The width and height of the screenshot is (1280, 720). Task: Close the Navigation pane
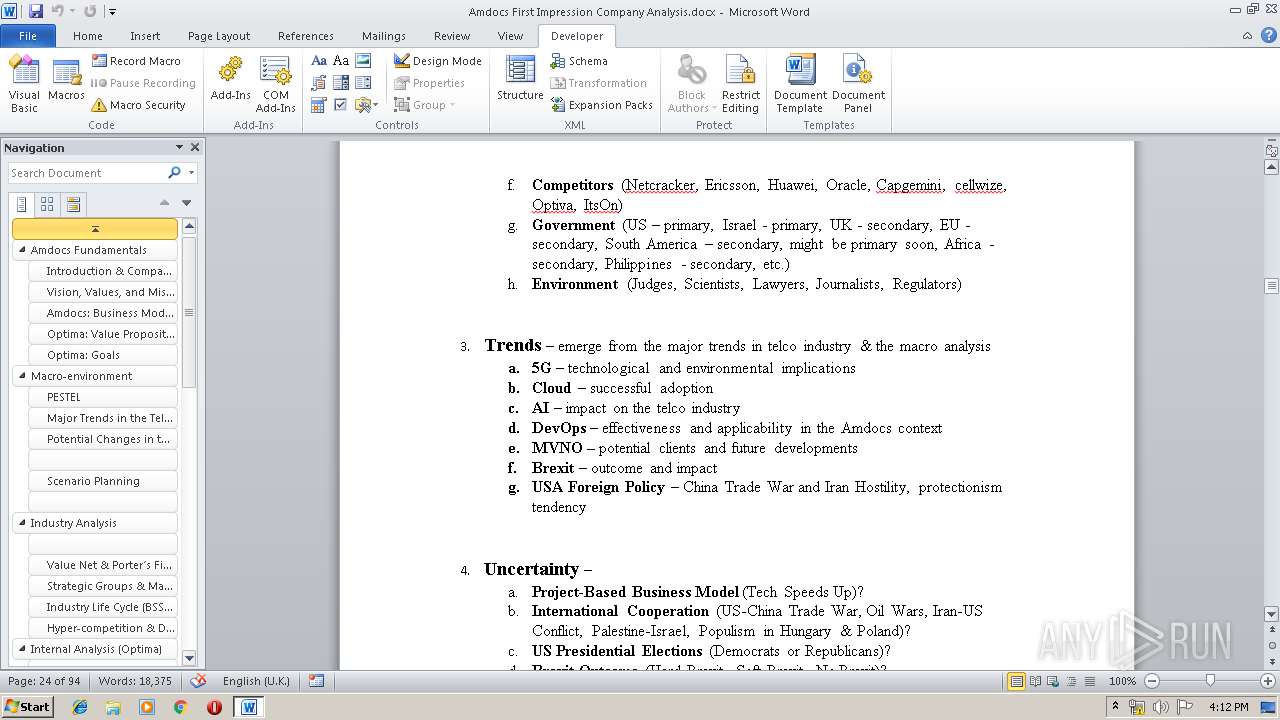pyautogui.click(x=195, y=147)
